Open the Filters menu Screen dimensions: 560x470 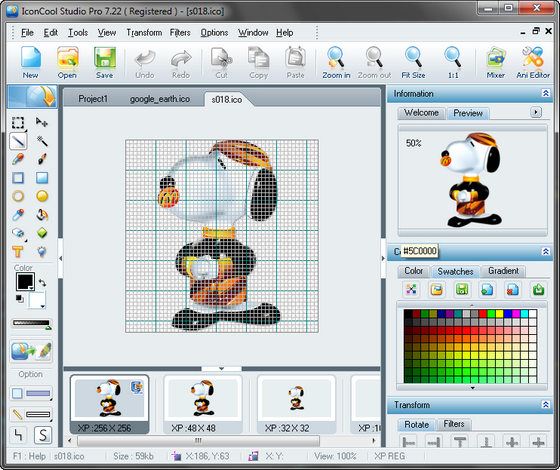click(x=180, y=32)
